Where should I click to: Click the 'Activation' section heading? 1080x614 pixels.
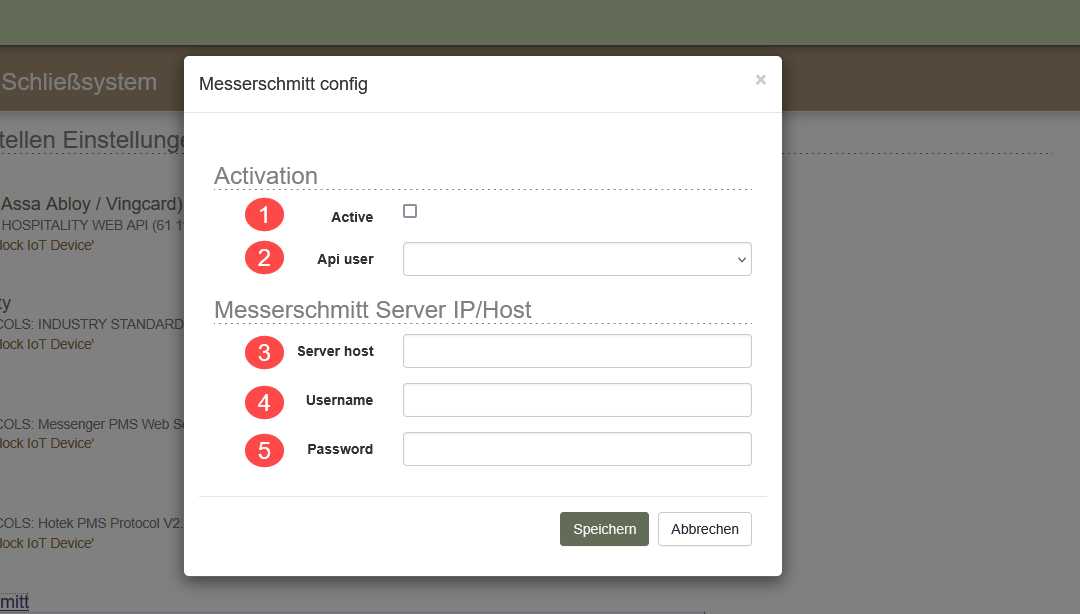coord(266,176)
